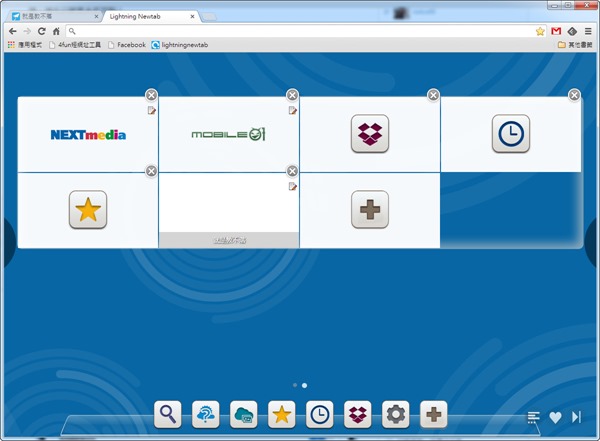Go to the previous page via left edge arrow
Screen dimensions: 600x441
[x=8, y=243]
